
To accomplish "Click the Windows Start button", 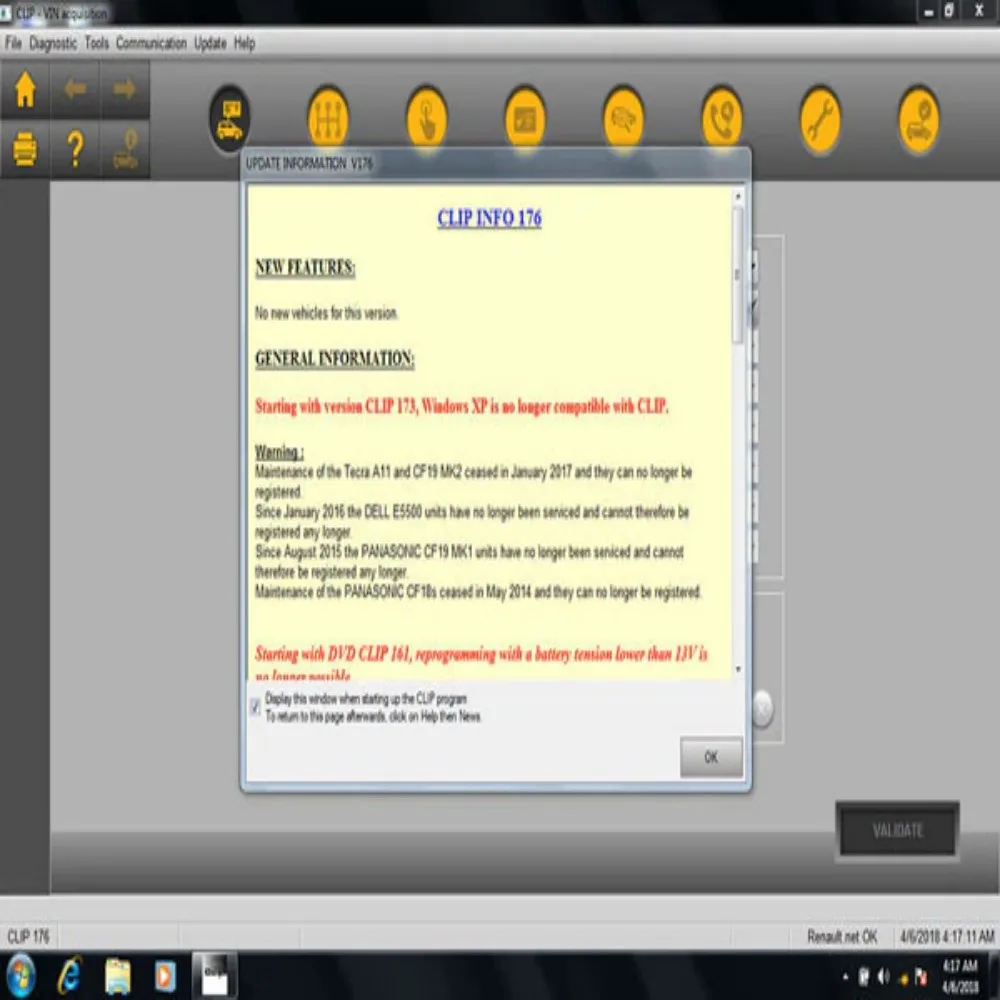I will click(x=20, y=976).
